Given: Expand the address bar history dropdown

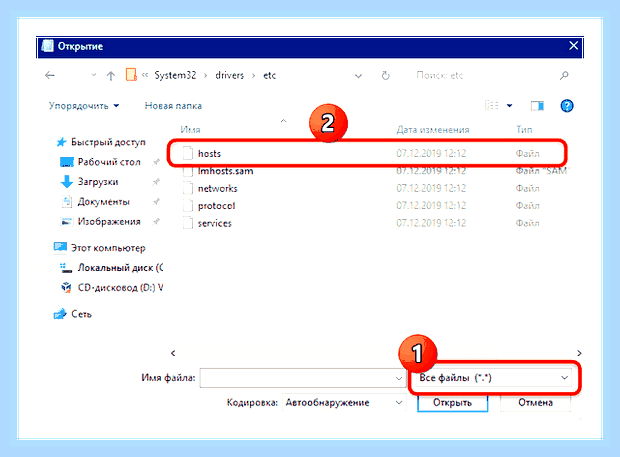Looking at the screenshot, I should [x=358, y=76].
